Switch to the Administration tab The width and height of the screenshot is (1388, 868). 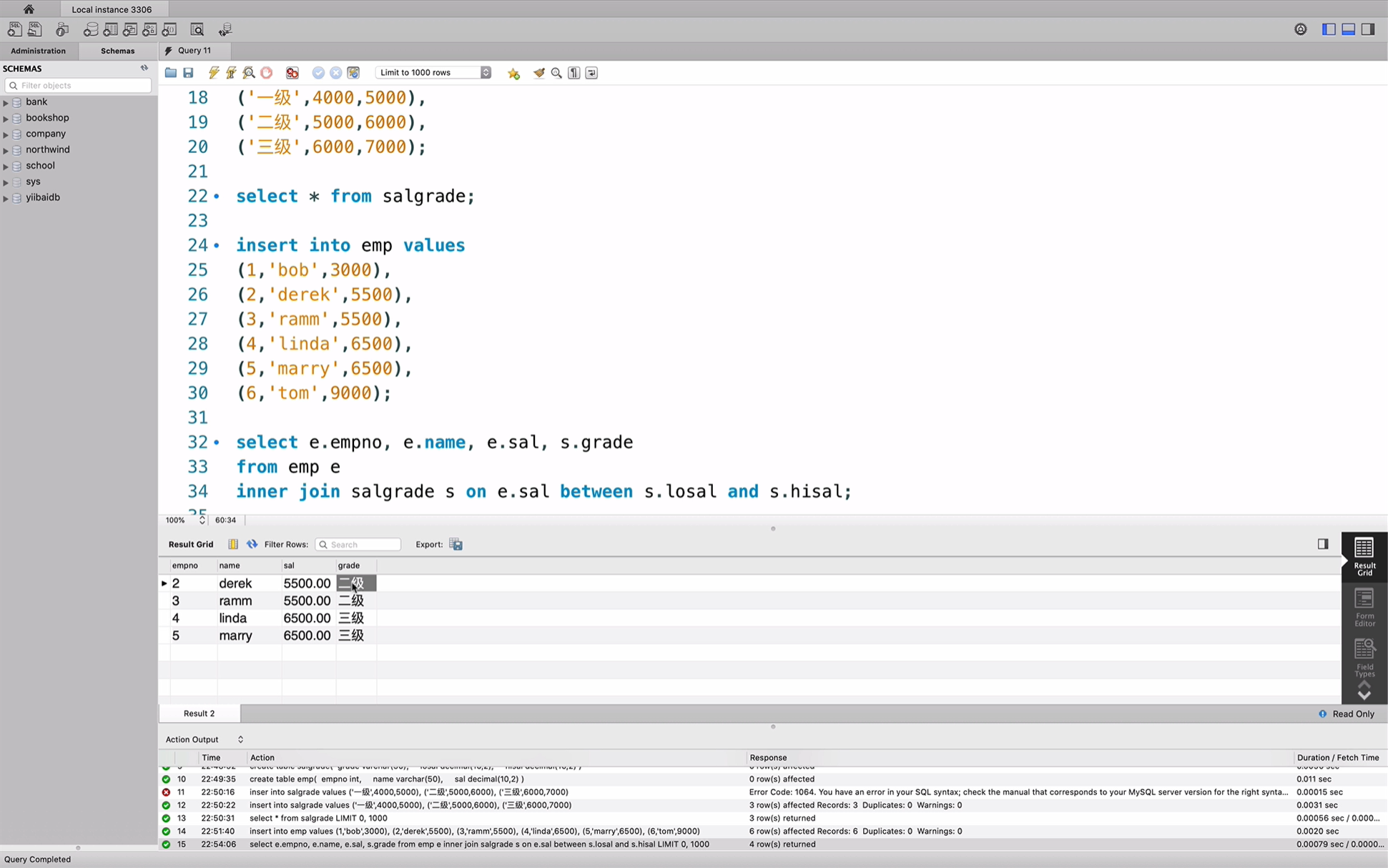(39, 51)
